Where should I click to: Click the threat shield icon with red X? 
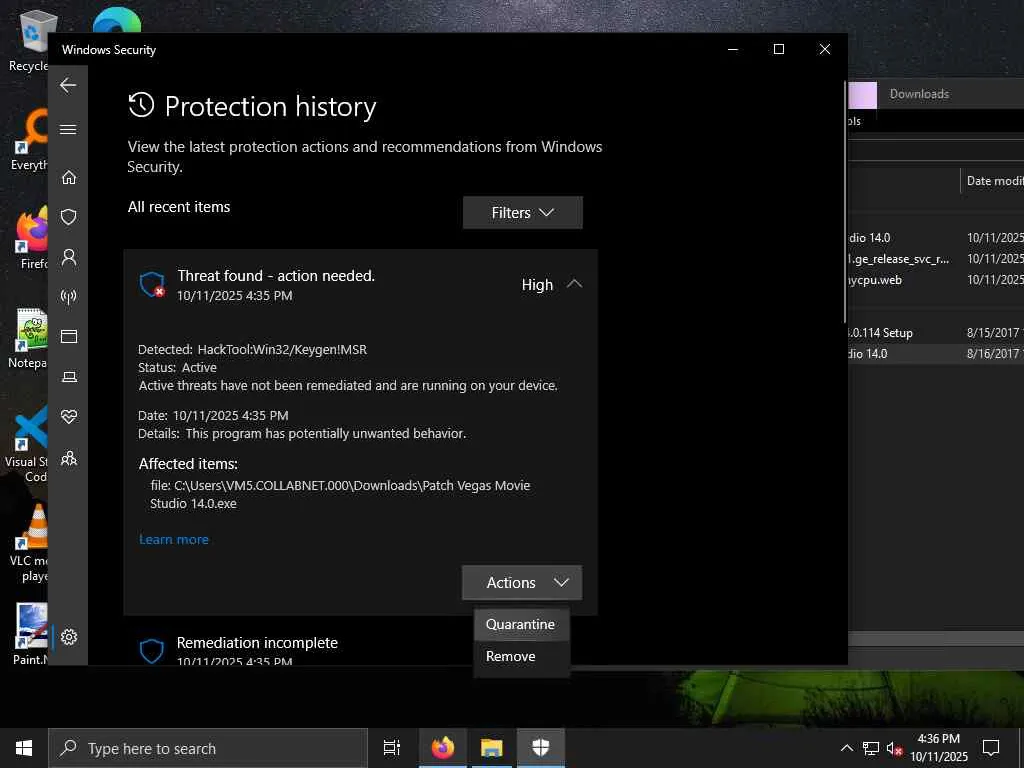point(152,284)
